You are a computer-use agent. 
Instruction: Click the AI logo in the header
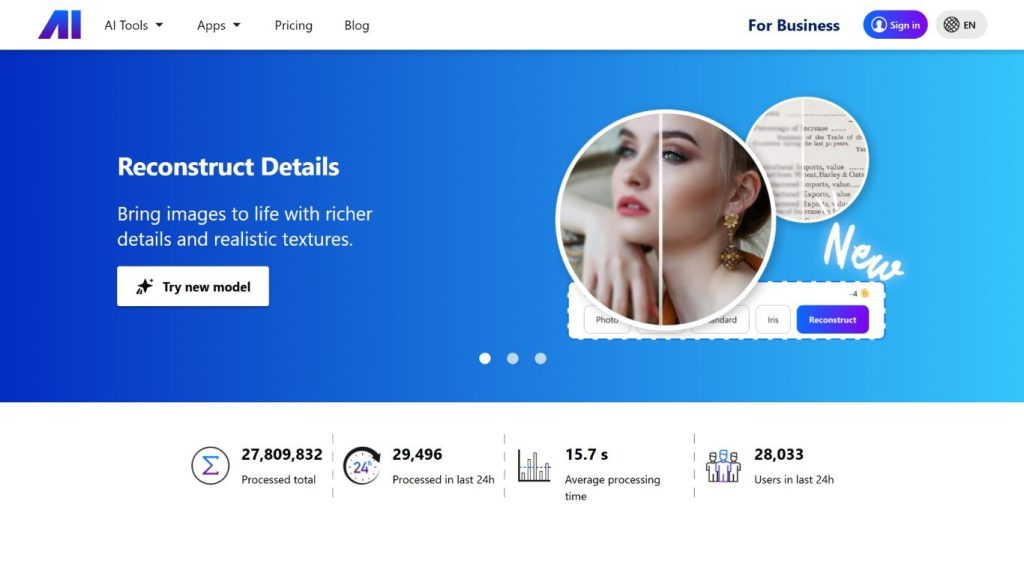(x=59, y=24)
